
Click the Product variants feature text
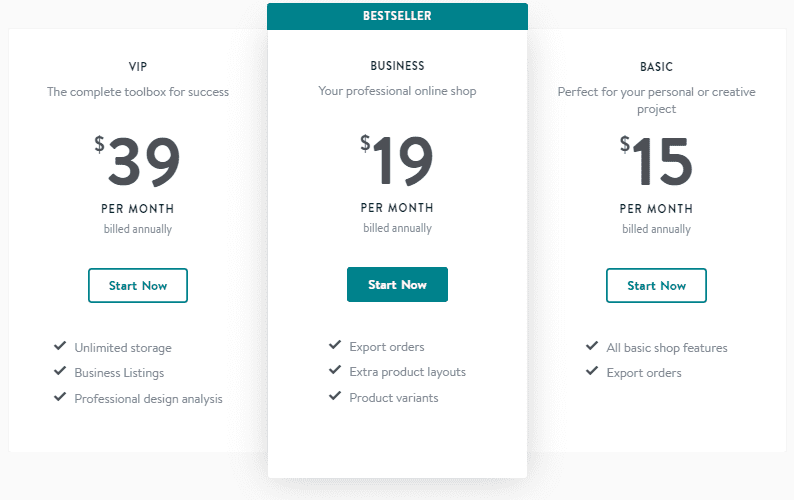click(x=394, y=398)
